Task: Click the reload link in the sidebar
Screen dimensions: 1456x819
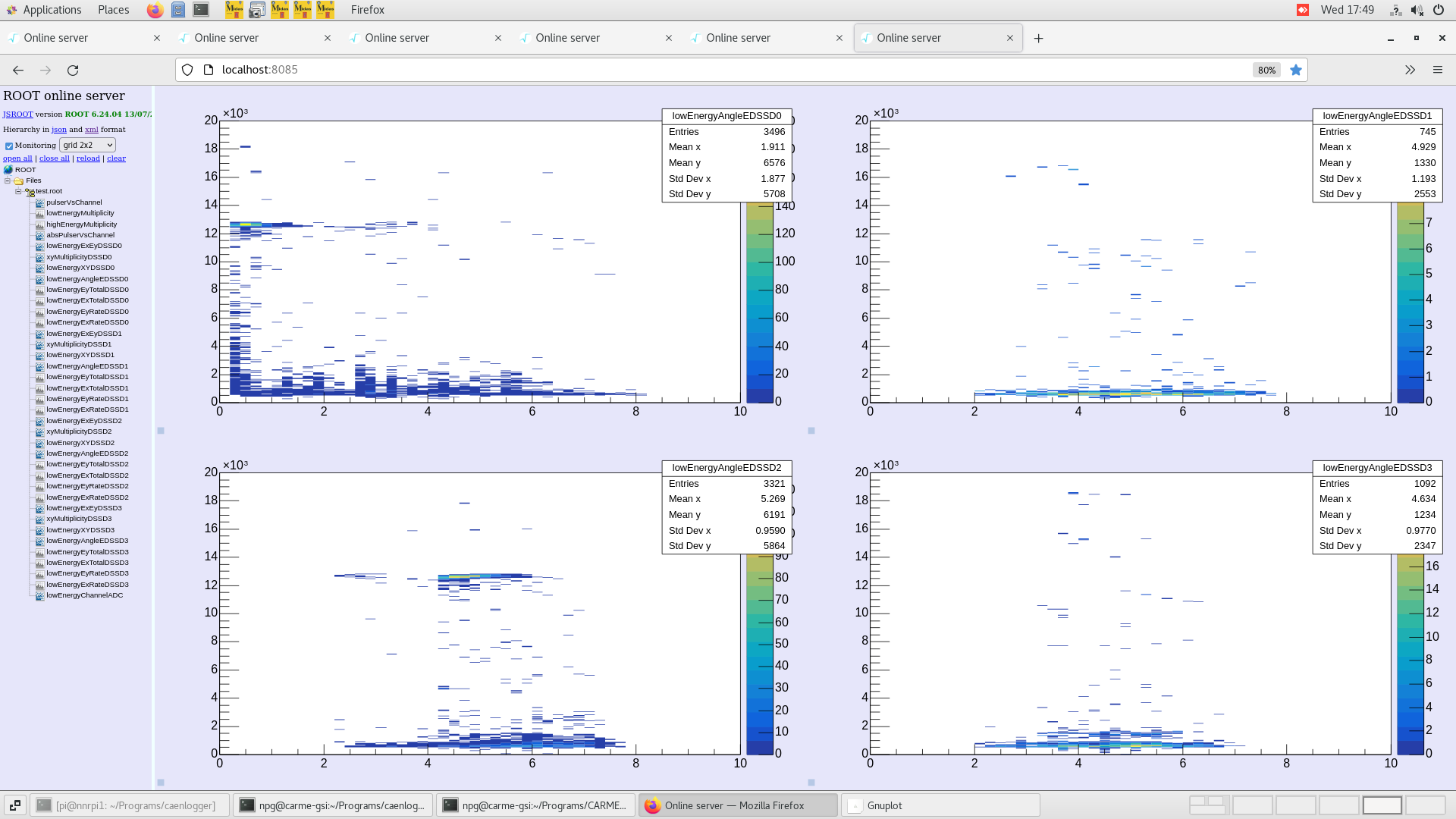Action: tap(88, 158)
